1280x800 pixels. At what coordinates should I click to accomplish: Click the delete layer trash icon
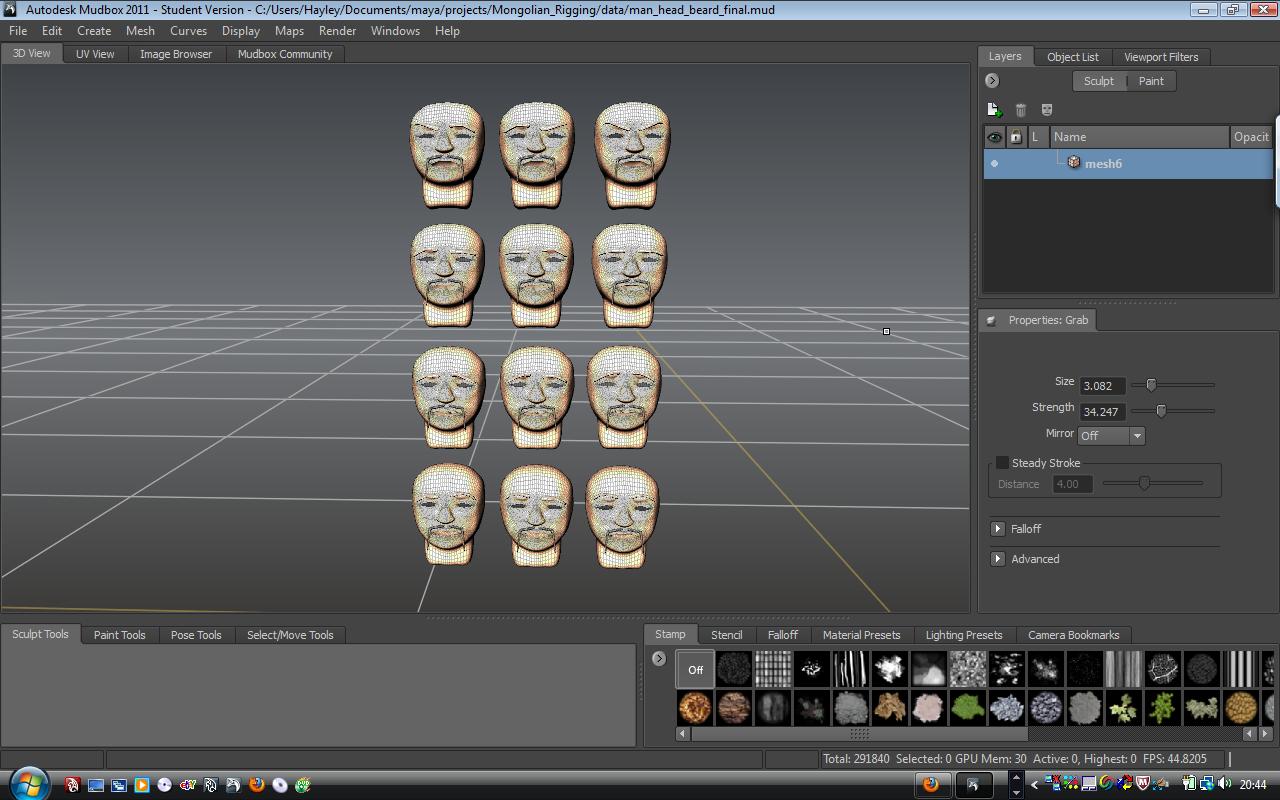[x=1021, y=110]
